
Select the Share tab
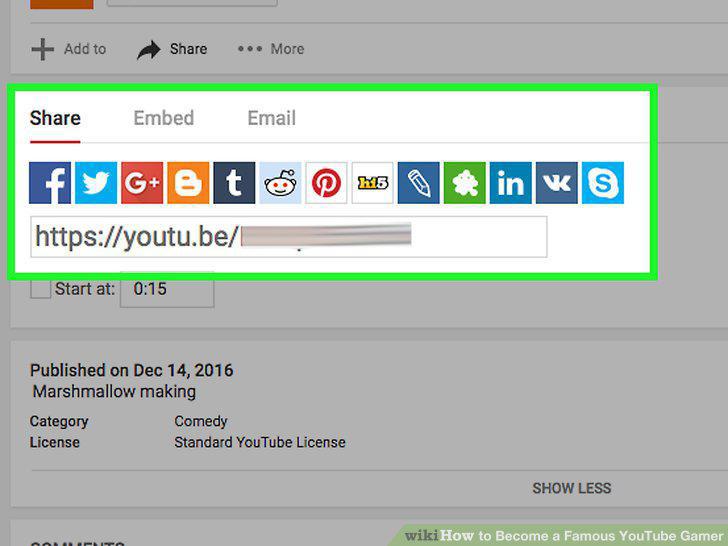click(55, 118)
